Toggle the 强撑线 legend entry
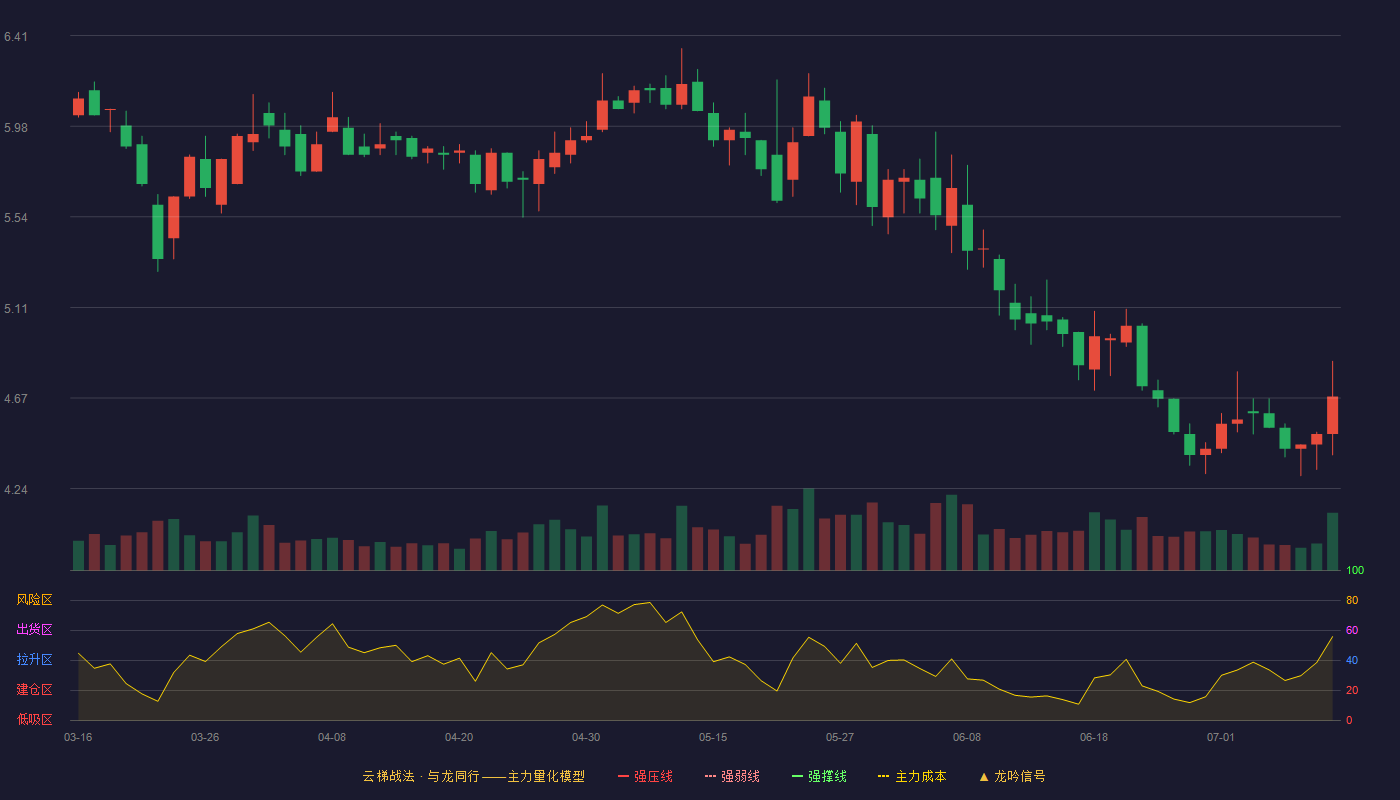 click(x=819, y=776)
